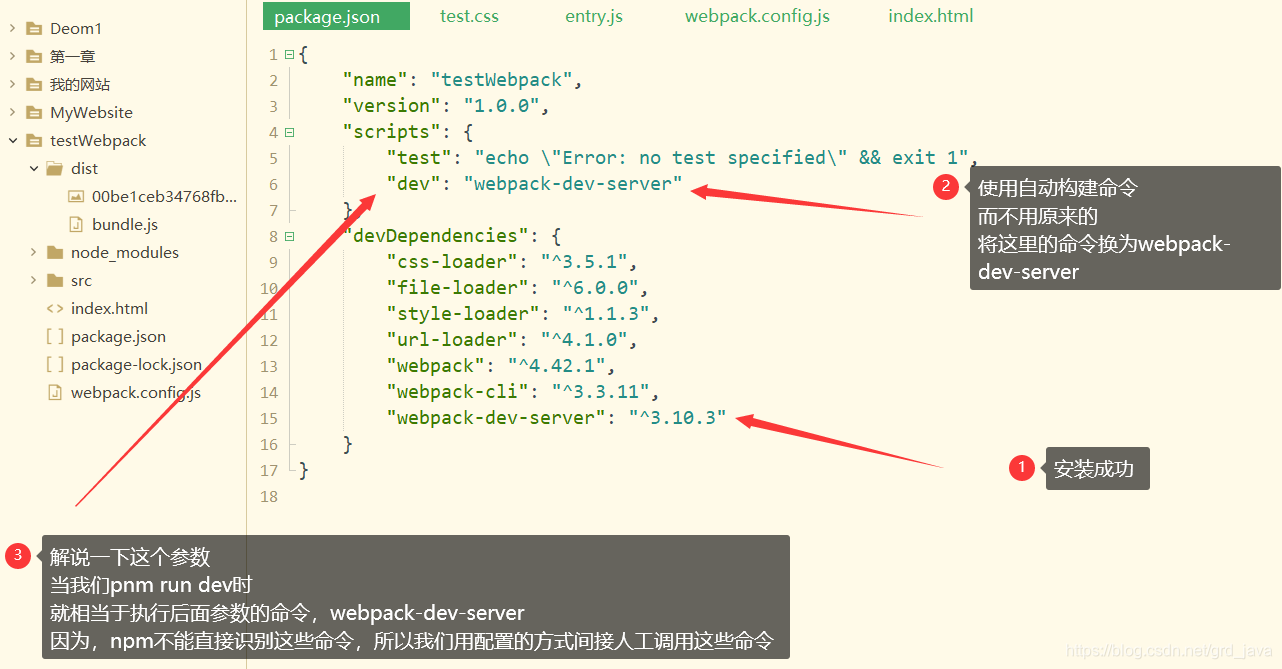Expand the 第一章 project folder

12,57
